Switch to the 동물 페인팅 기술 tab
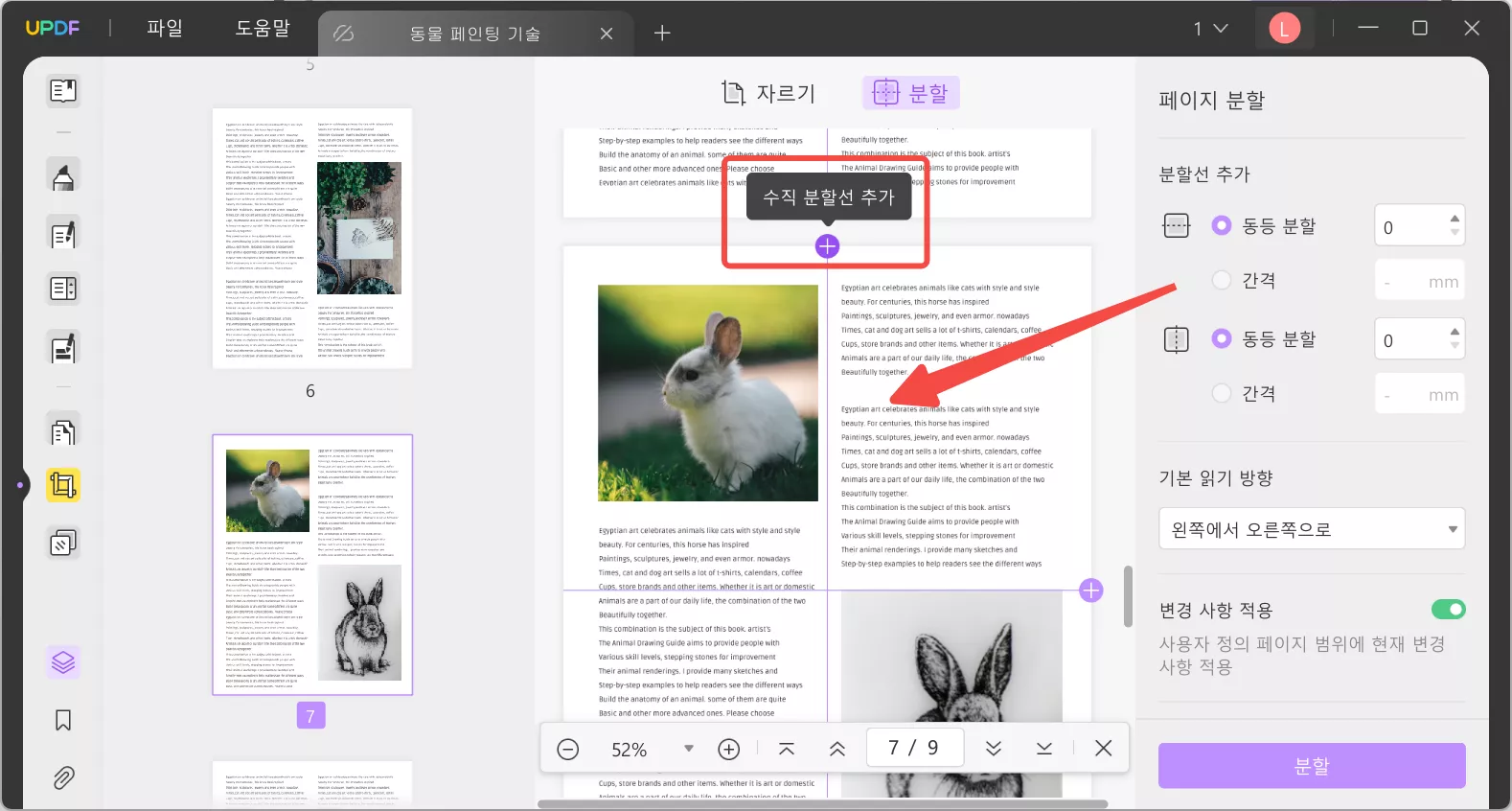1512x811 pixels. point(475,34)
